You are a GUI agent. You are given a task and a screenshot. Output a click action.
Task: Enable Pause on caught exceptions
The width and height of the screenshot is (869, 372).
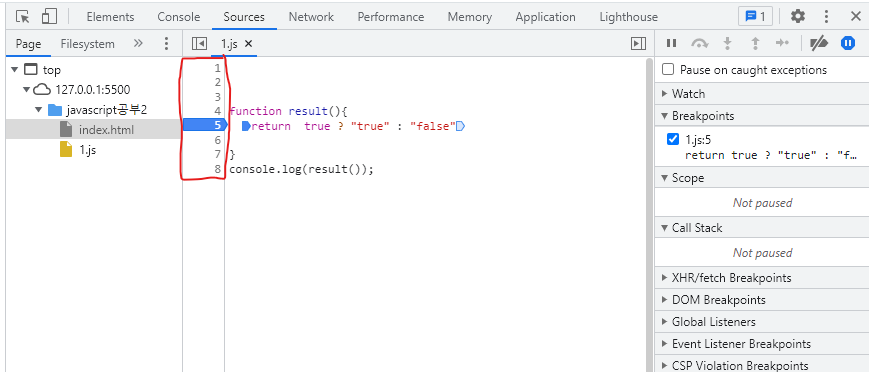[x=668, y=70]
